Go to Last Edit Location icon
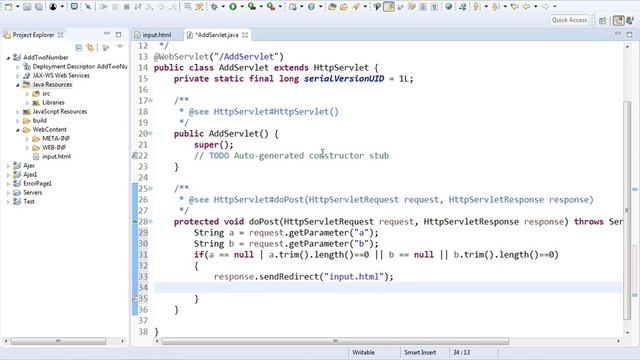The height and width of the screenshot is (360, 640). tap(514, 7)
